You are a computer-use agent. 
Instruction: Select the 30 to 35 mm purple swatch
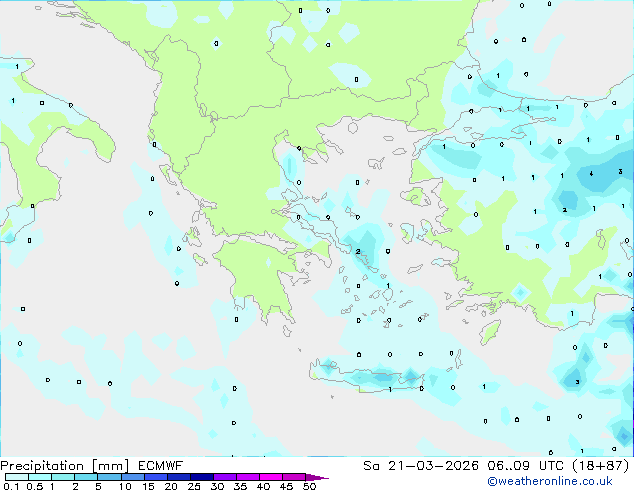click(225, 477)
